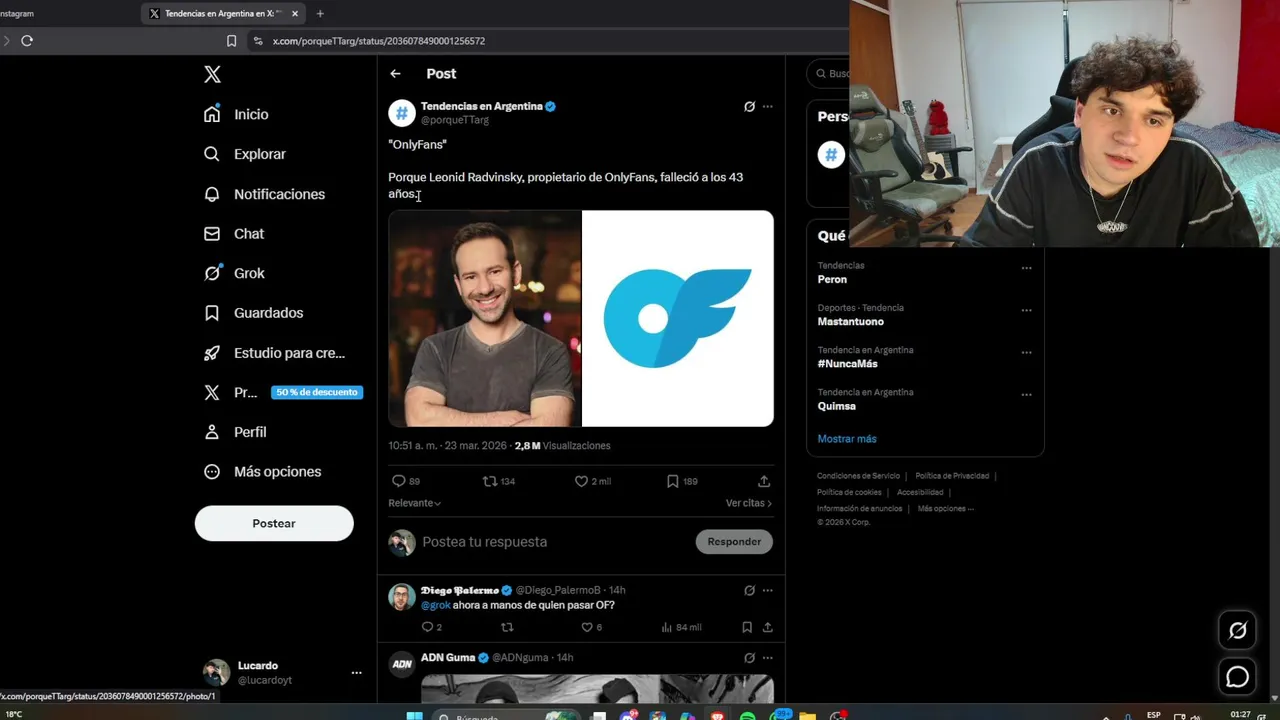Open Tendencias en Argentina profile avatar

[402, 113]
